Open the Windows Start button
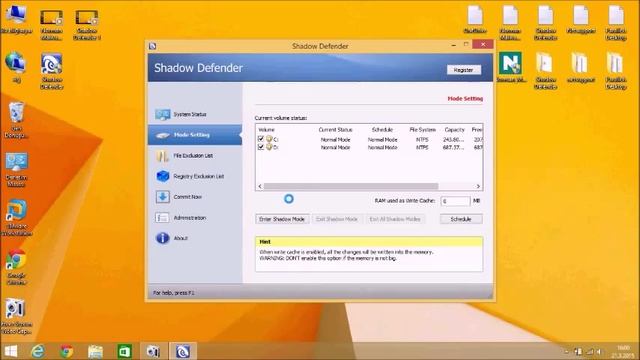640x360 pixels. (11, 351)
